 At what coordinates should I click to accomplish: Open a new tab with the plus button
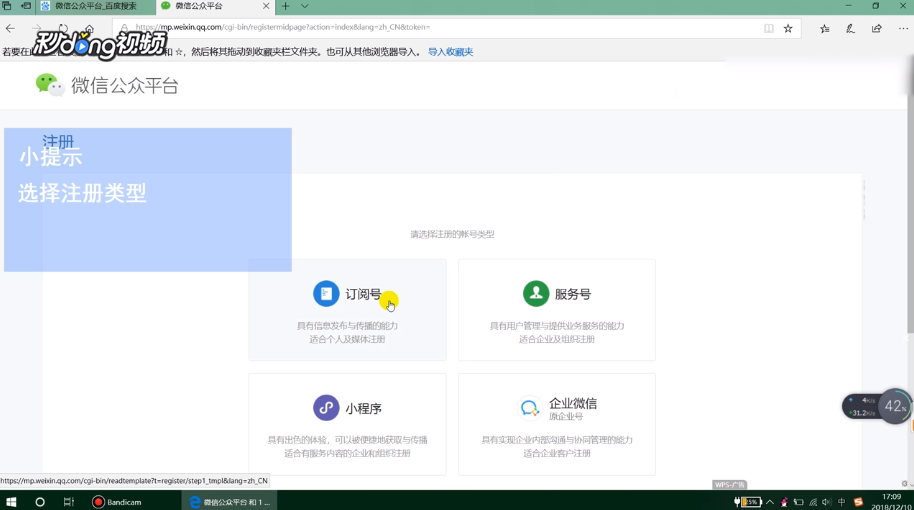click(286, 6)
